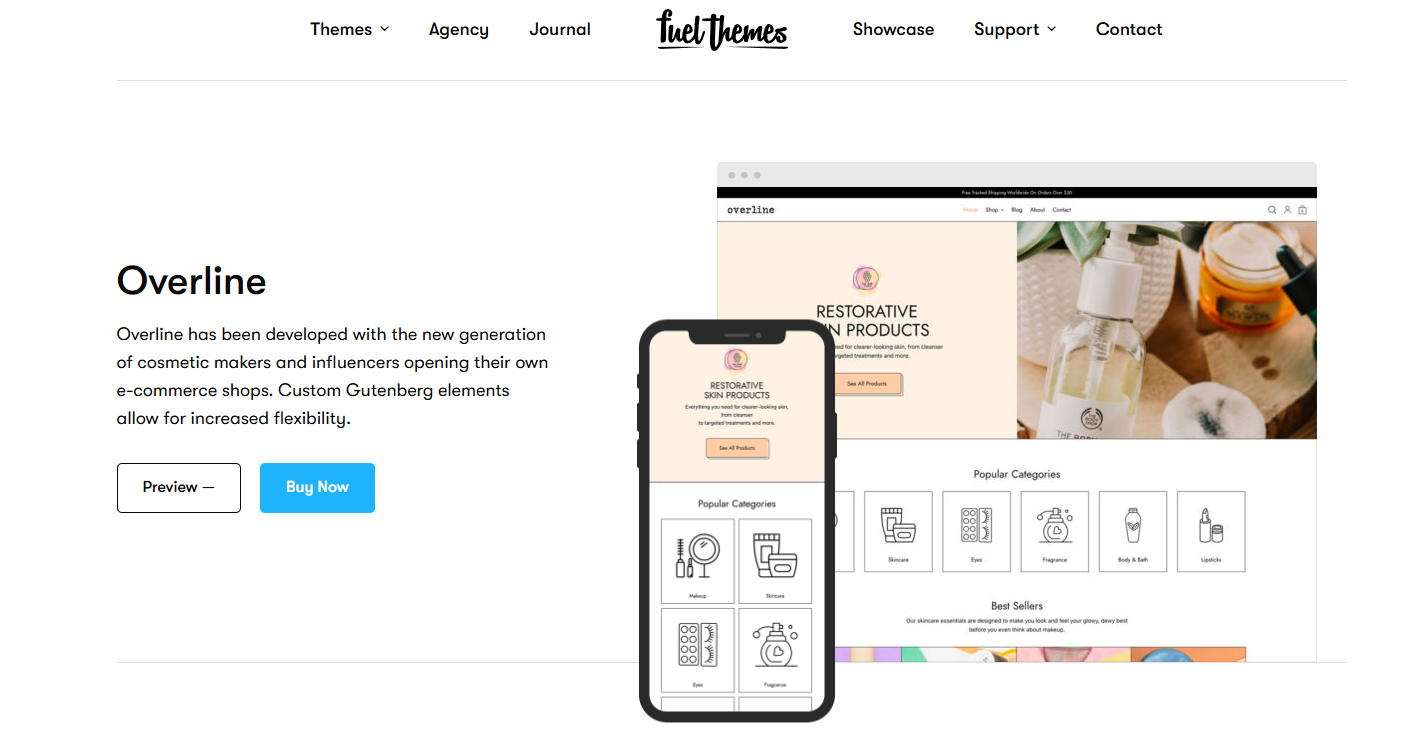Go to the Agency page
1426x734 pixels.
[459, 29]
